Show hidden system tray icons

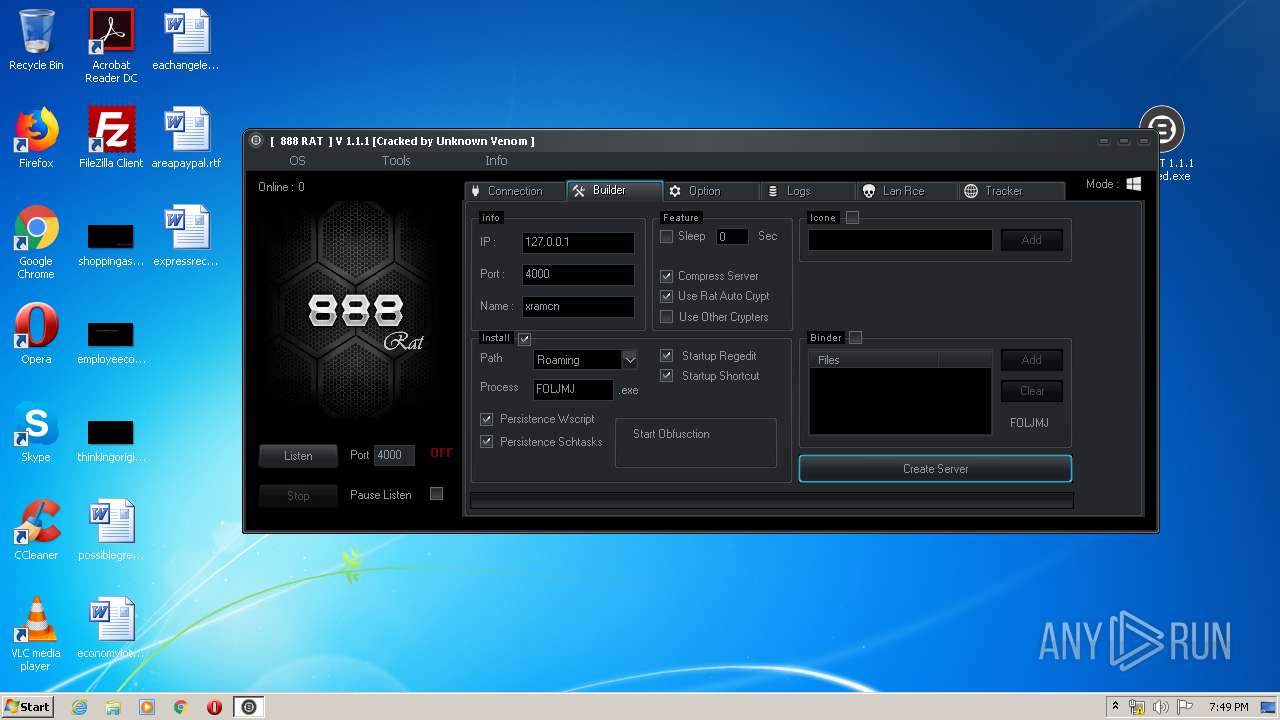click(1115, 707)
